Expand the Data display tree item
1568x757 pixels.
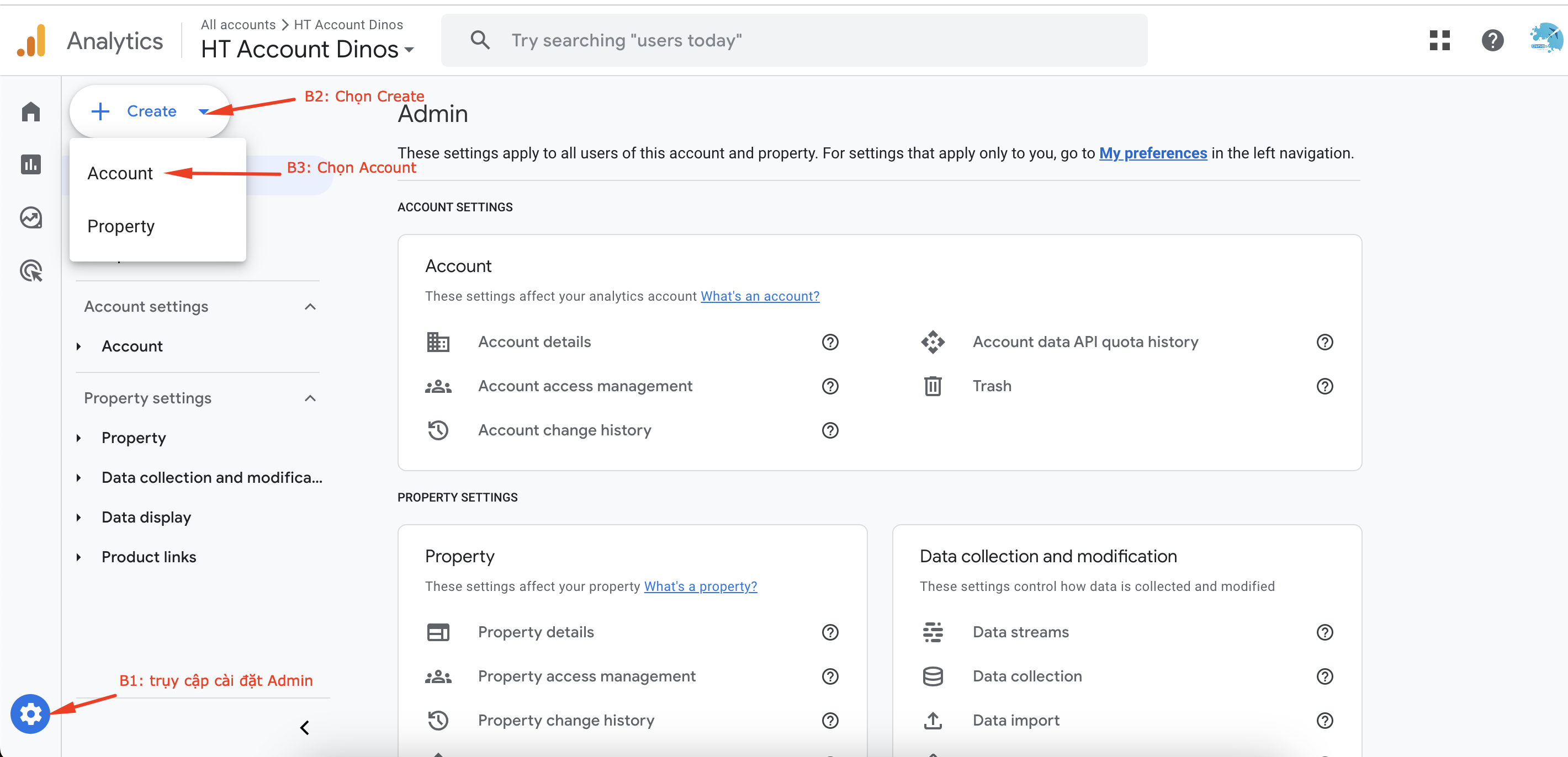(x=78, y=518)
